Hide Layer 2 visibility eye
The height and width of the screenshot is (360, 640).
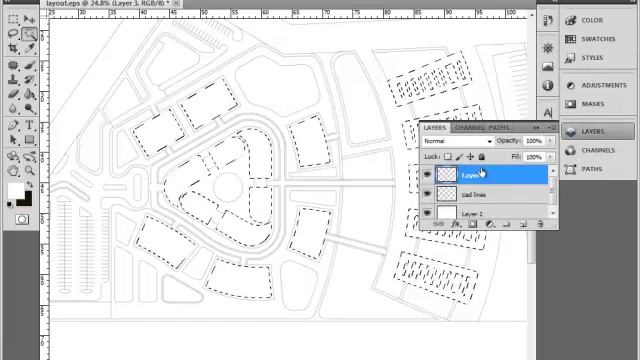[x=427, y=213]
